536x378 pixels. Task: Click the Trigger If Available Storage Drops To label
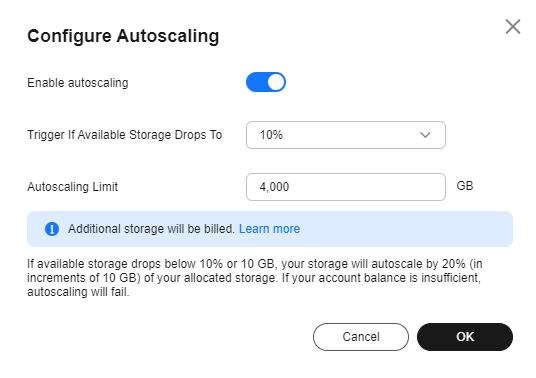click(x=125, y=135)
